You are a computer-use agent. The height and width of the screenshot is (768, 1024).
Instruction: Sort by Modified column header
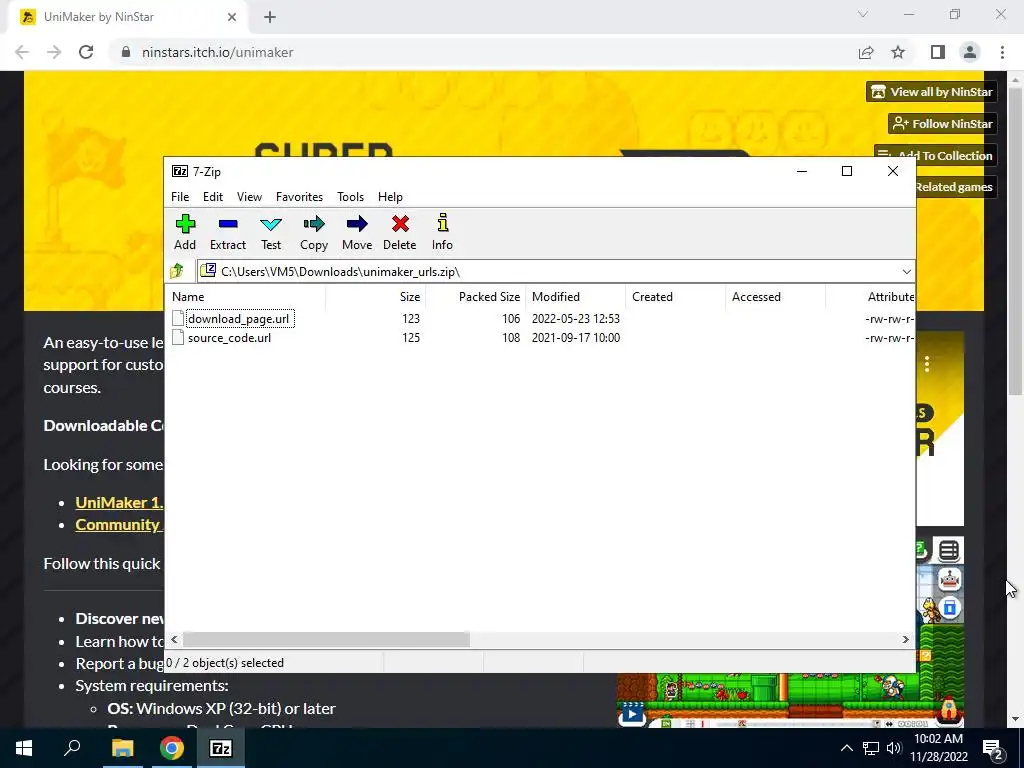tap(576, 296)
